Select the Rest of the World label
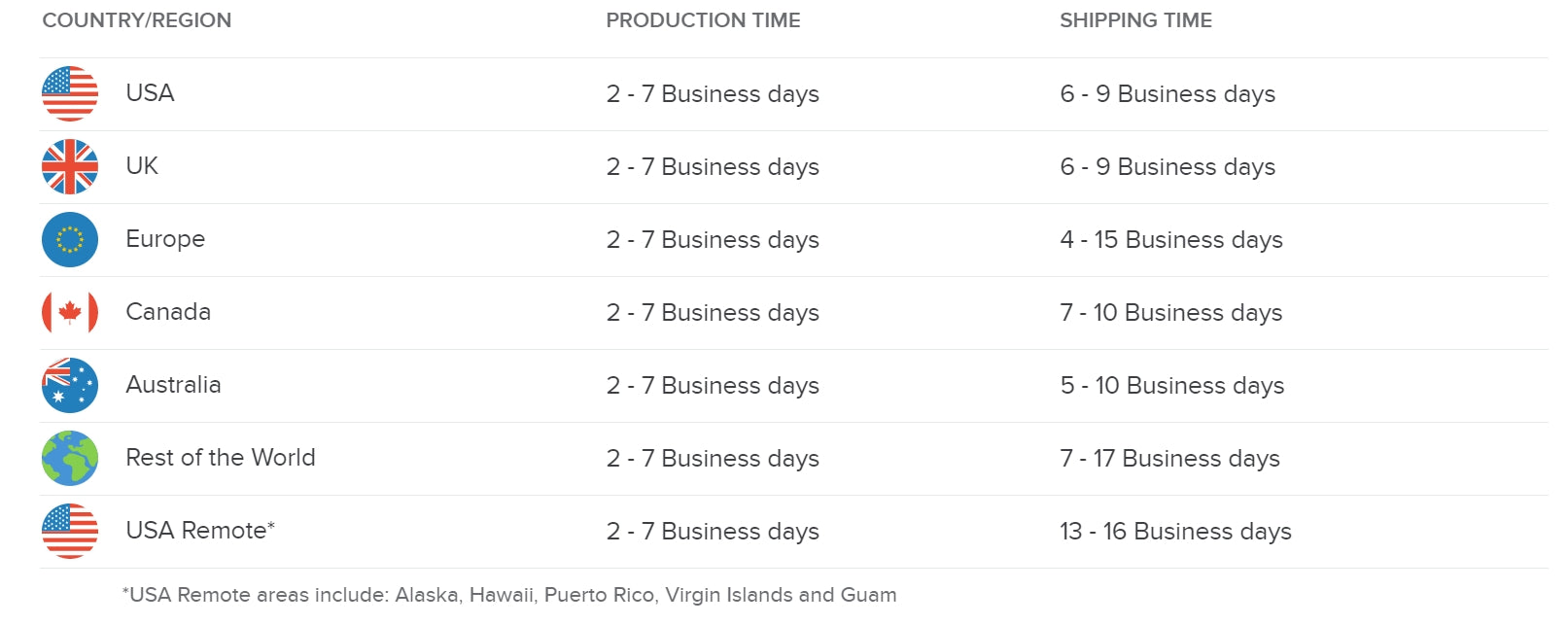The width and height of the screenshot is (1568, 625). click(x=221, y=458)
